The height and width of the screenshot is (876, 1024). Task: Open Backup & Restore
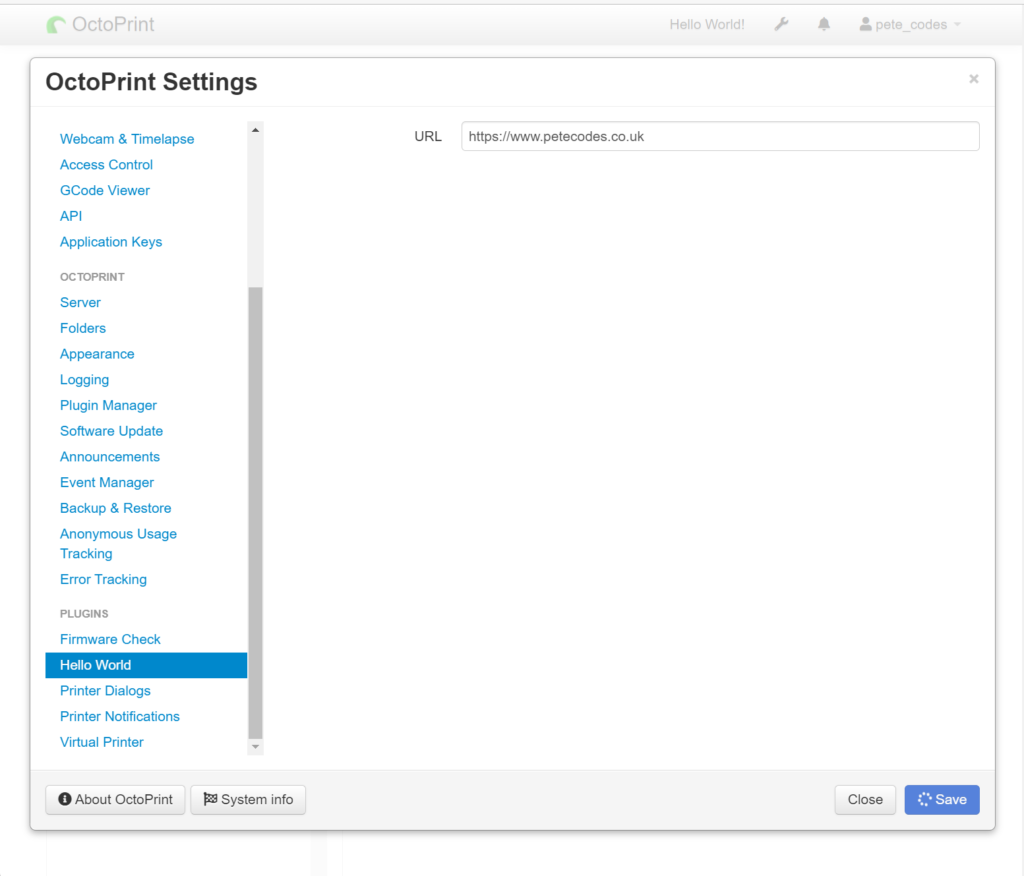pos(116,508)
